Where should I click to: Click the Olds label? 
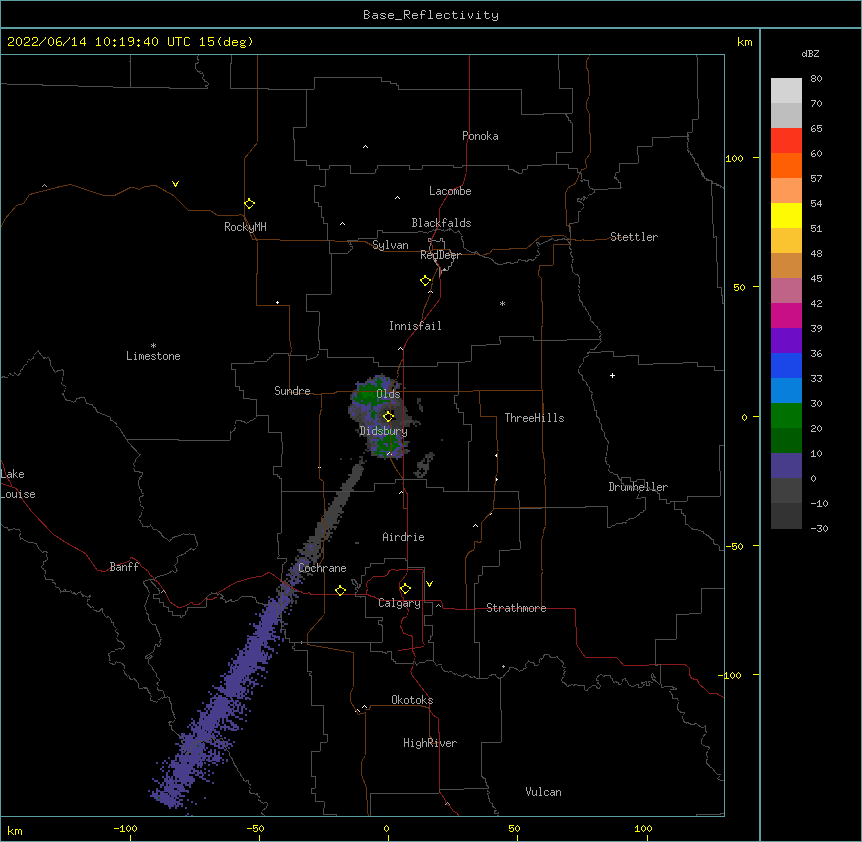coord(388,394)
